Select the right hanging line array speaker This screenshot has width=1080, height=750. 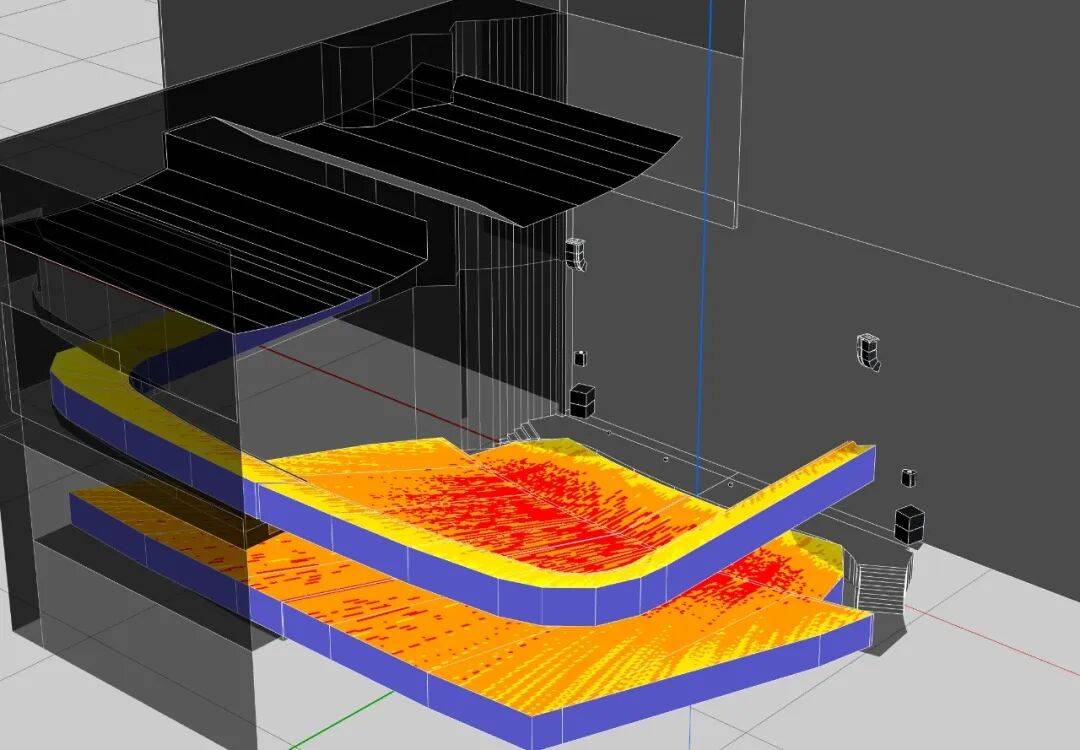[x=868, y=353]
